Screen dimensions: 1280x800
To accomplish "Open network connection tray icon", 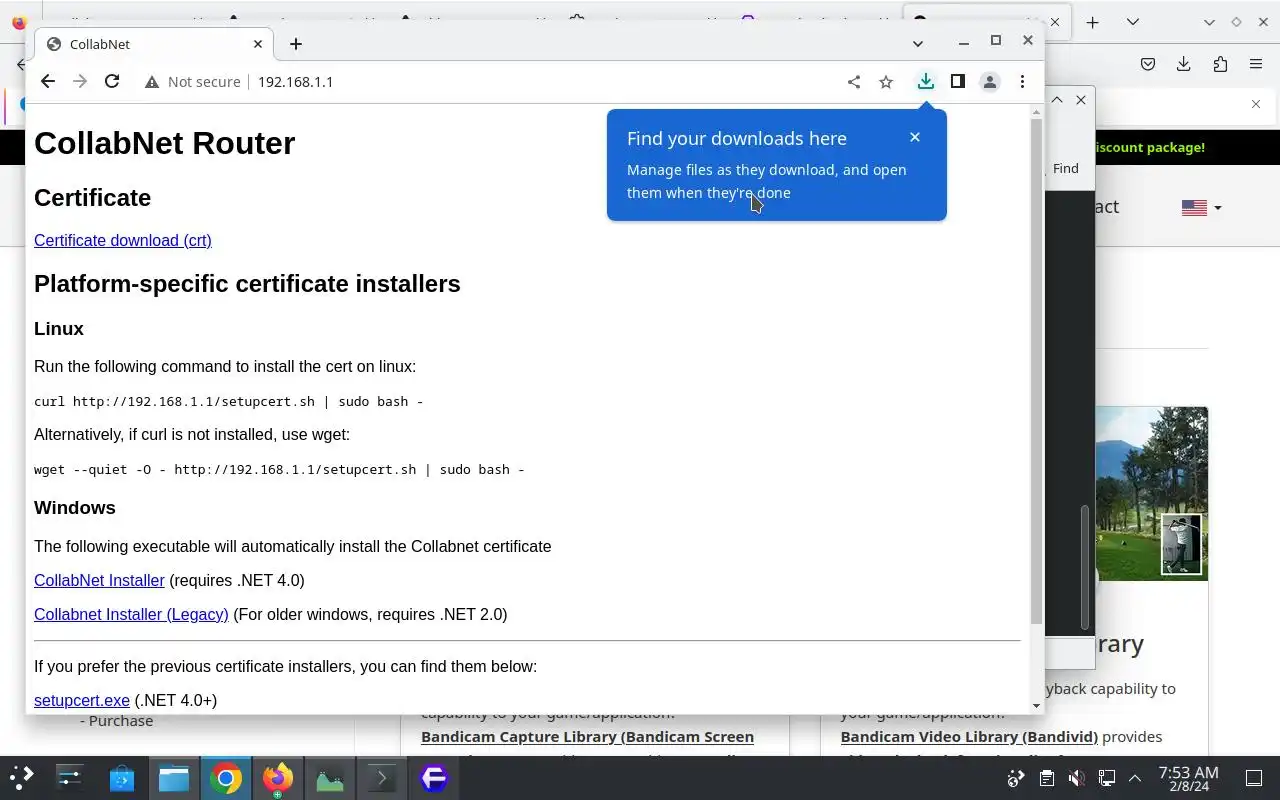I will [x=1107, y=778].
